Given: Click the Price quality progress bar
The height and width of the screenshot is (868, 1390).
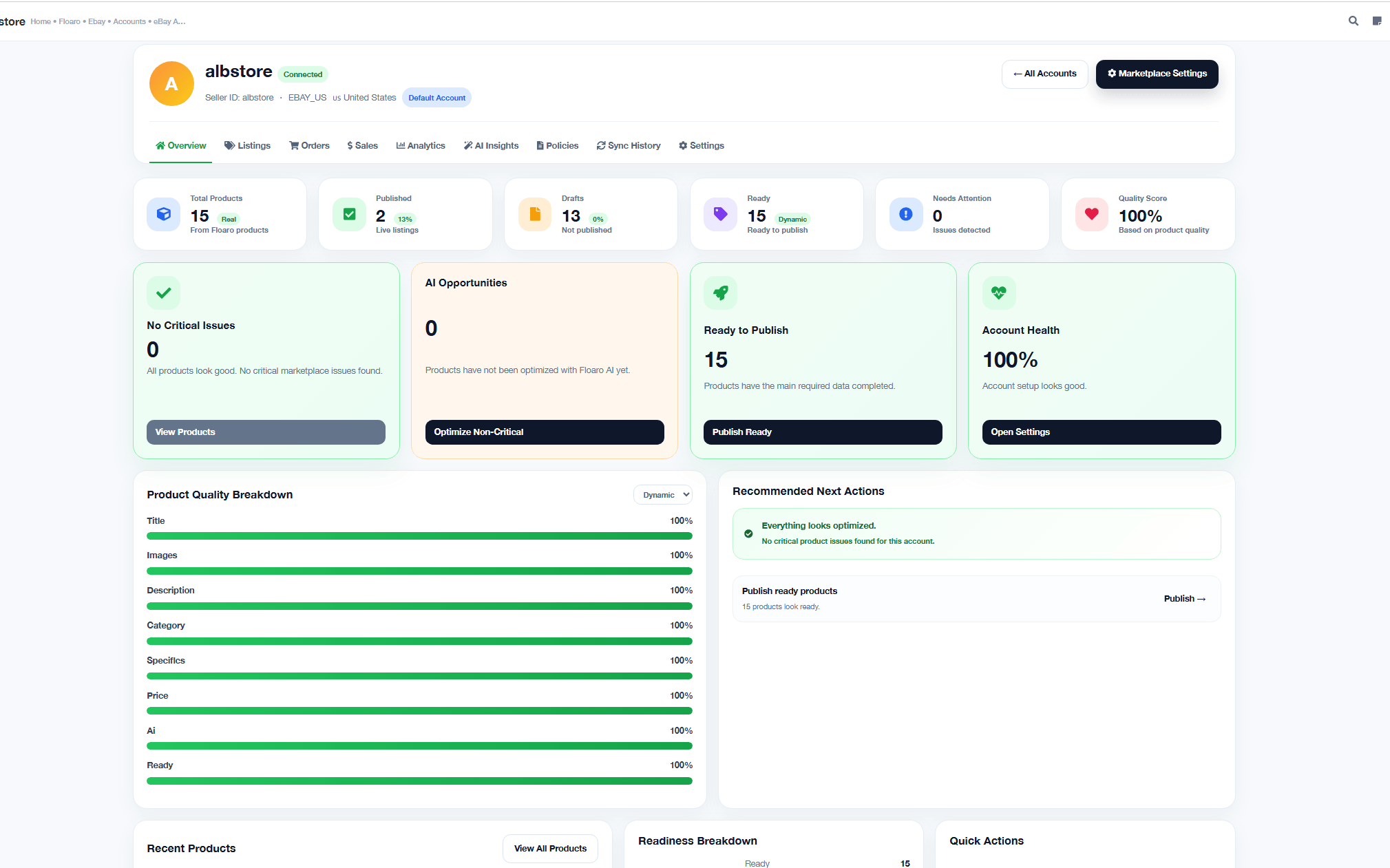Looking at the screenshot, I should [x=419, y=710].
